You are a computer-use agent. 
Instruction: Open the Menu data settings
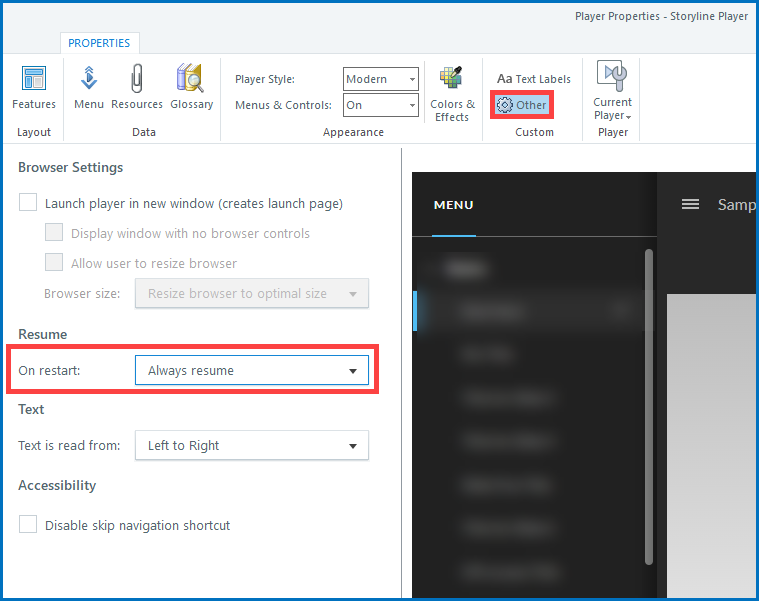coord(89,87)
